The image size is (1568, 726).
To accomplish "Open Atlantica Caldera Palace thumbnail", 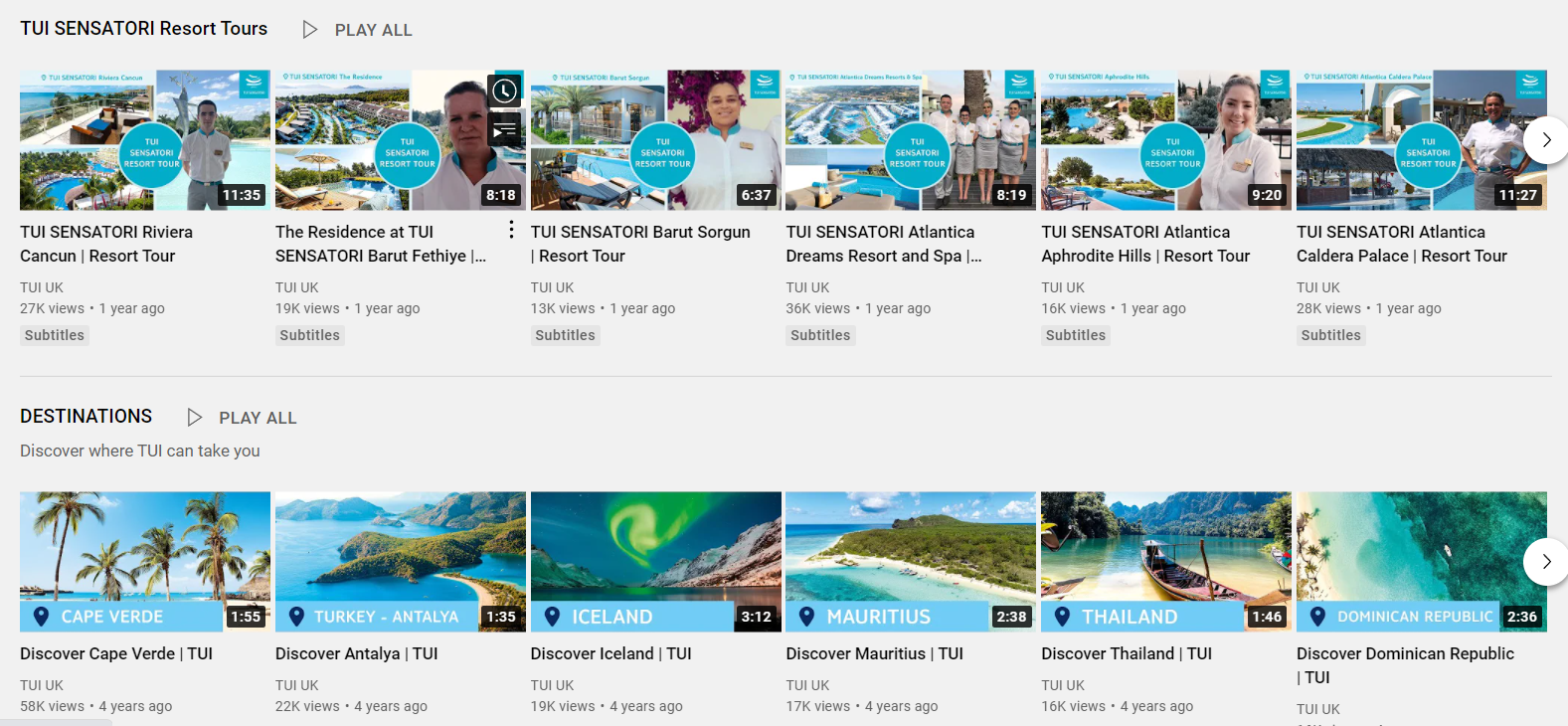I will click(1422, 140).
